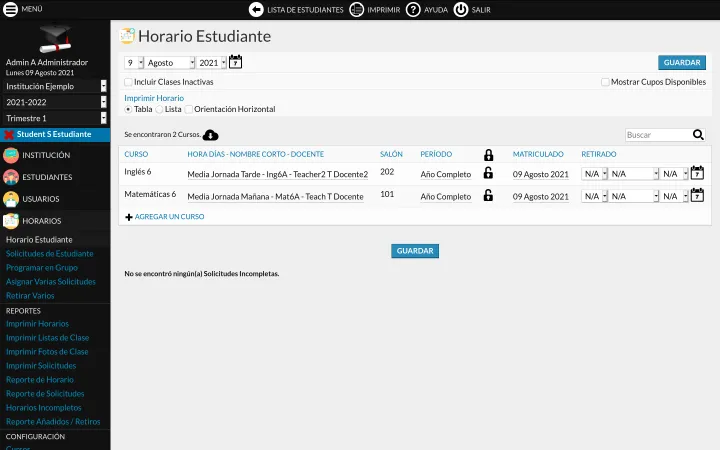Click the Estudiantes sidebar icon
The image size is (720, 450).
[x=11, y=177]
